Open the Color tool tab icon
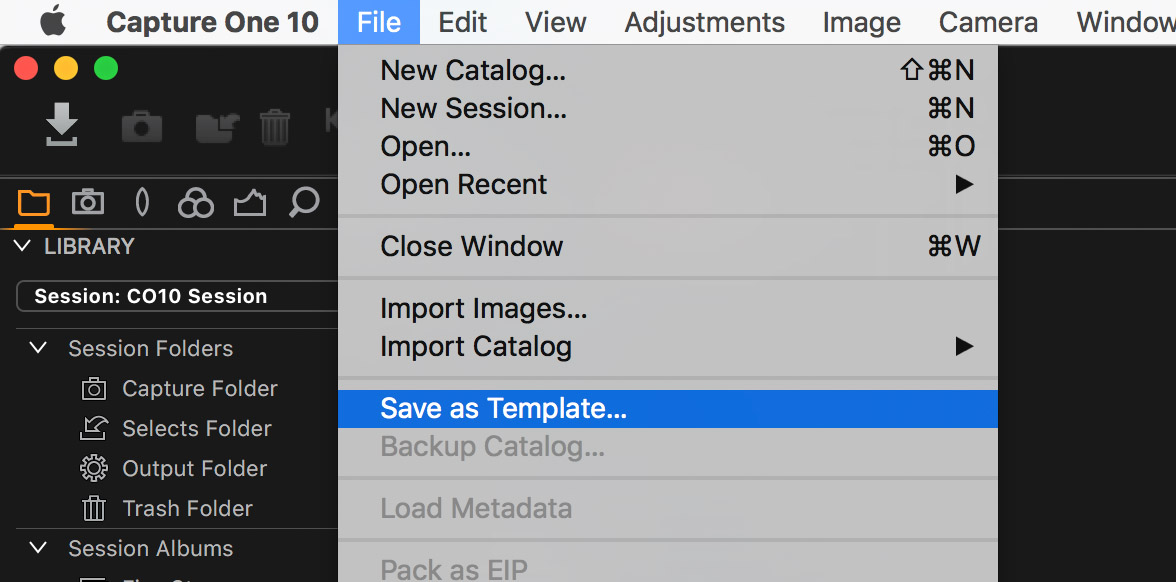This screenshot has height=582, width=1176. point(196,202)
